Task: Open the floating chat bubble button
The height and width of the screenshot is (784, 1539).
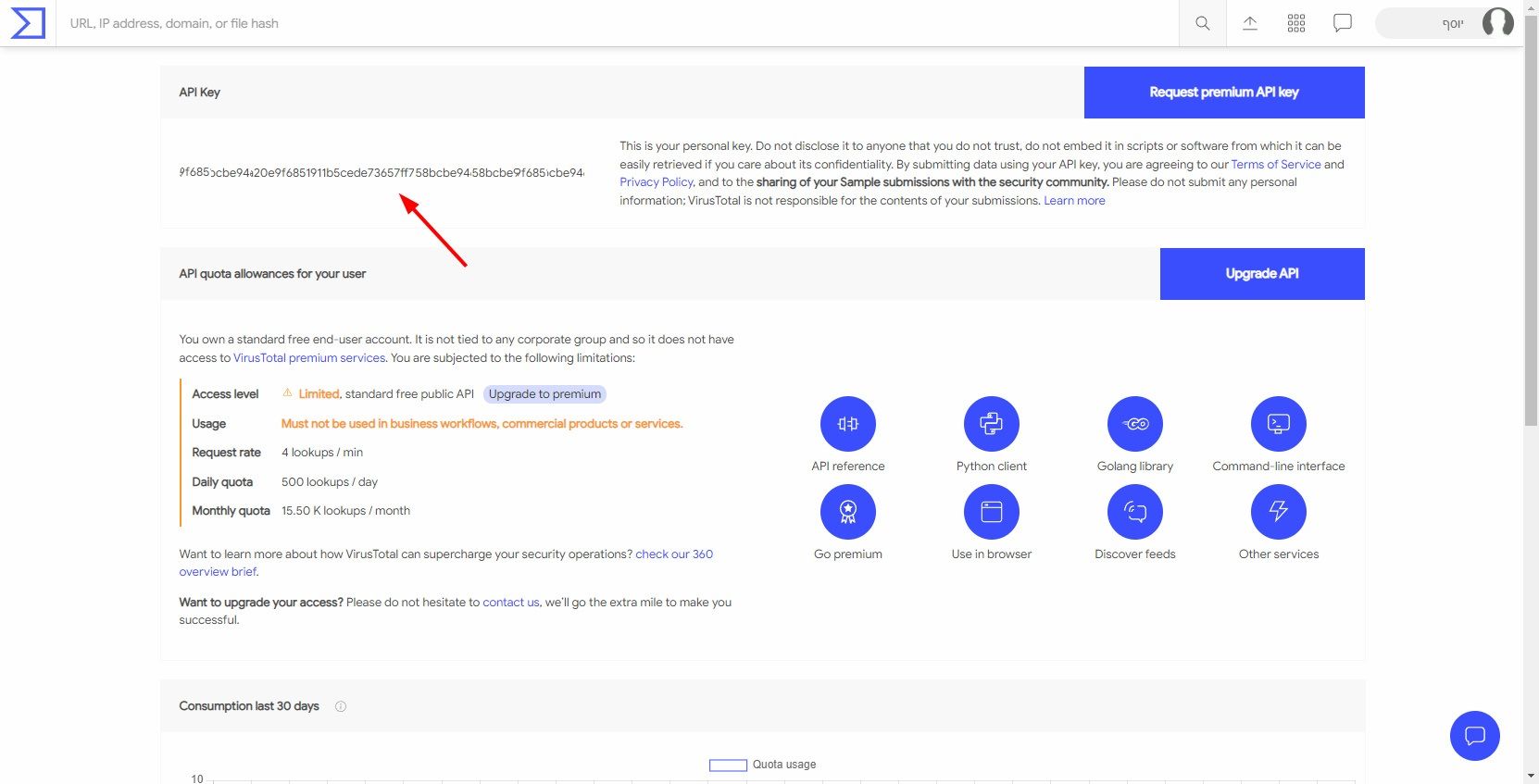Action: (1474, 736)
